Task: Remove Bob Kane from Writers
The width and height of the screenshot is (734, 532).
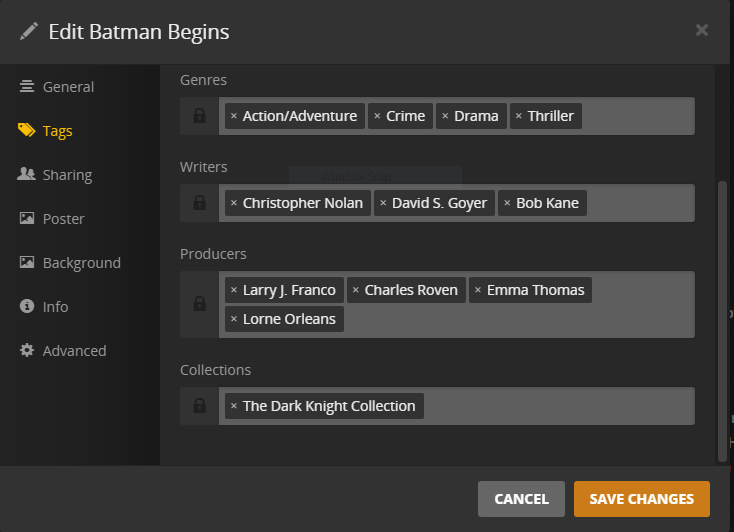Action: click(507, 203)
